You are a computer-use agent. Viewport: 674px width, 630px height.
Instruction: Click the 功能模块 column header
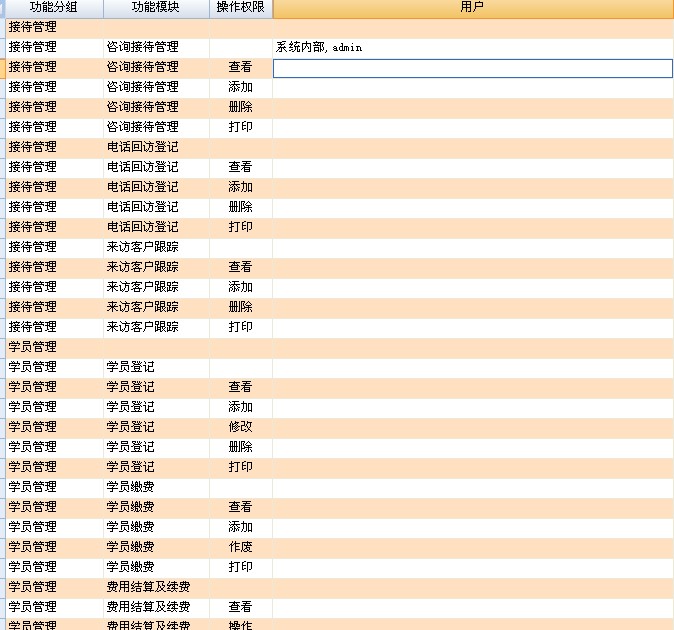coord(156,7)
